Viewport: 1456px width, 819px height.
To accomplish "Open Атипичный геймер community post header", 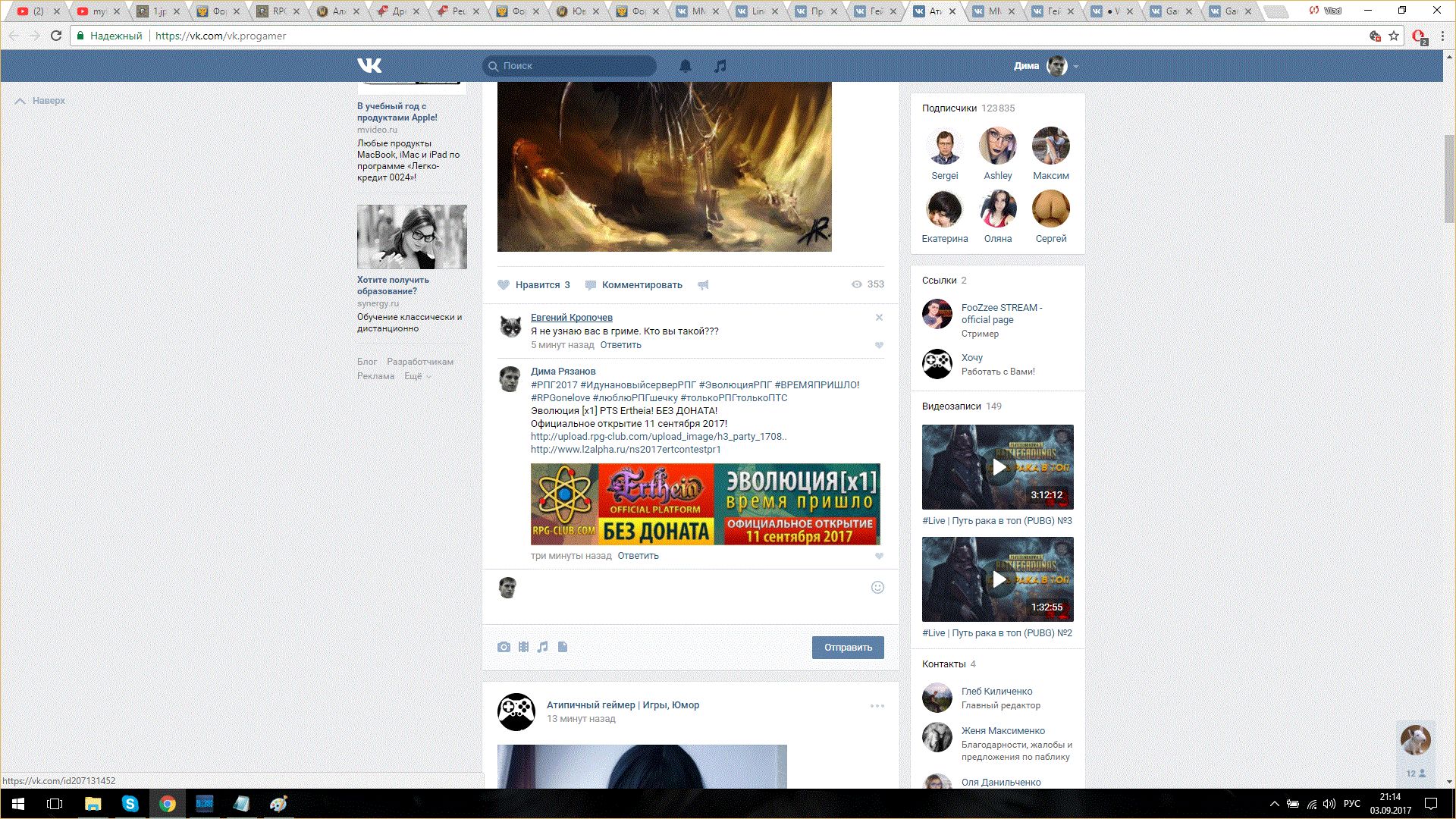I will point(623,705).
